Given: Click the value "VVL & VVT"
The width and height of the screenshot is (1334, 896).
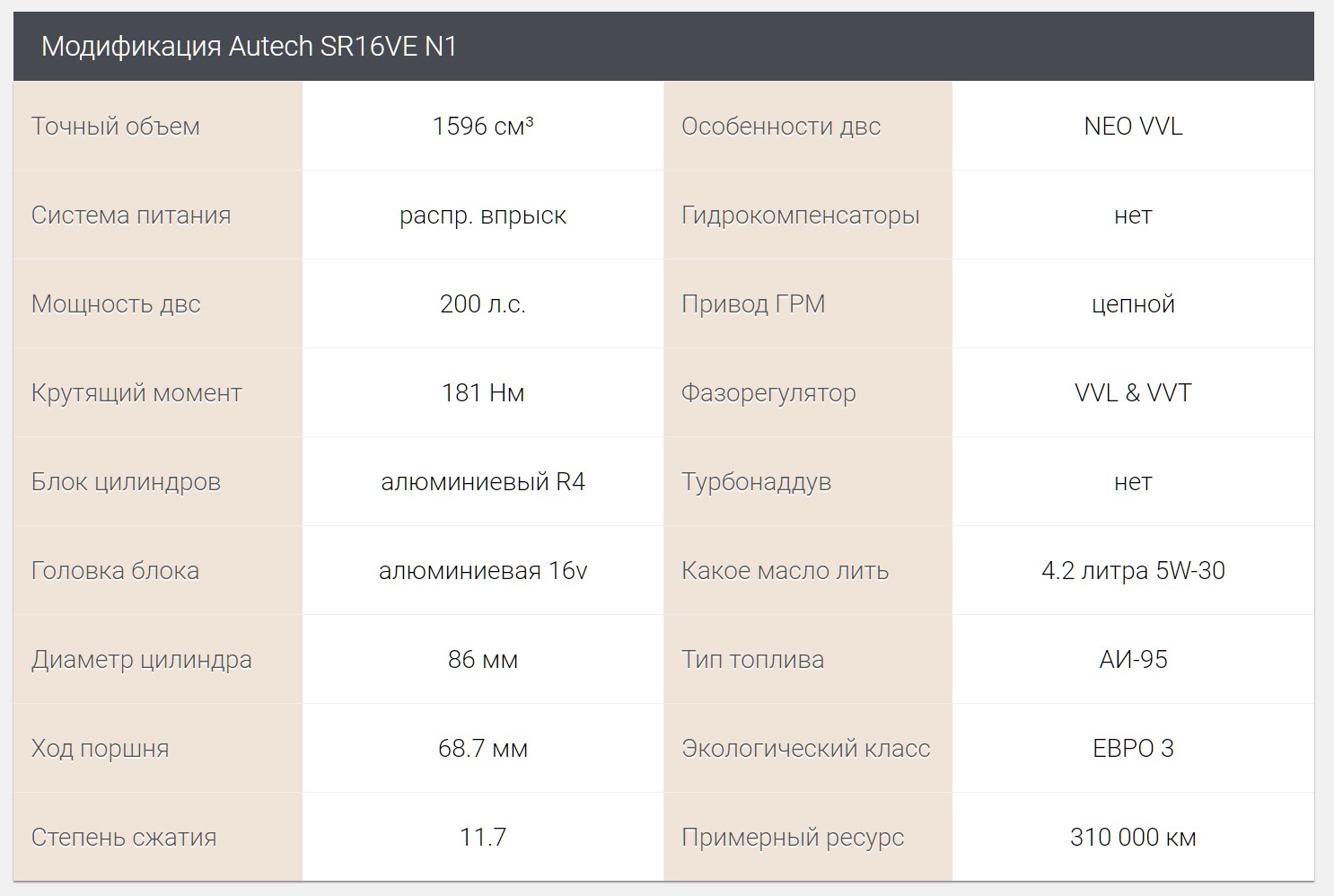Looking at the screenshot, I should click(x=1133, y=392).
